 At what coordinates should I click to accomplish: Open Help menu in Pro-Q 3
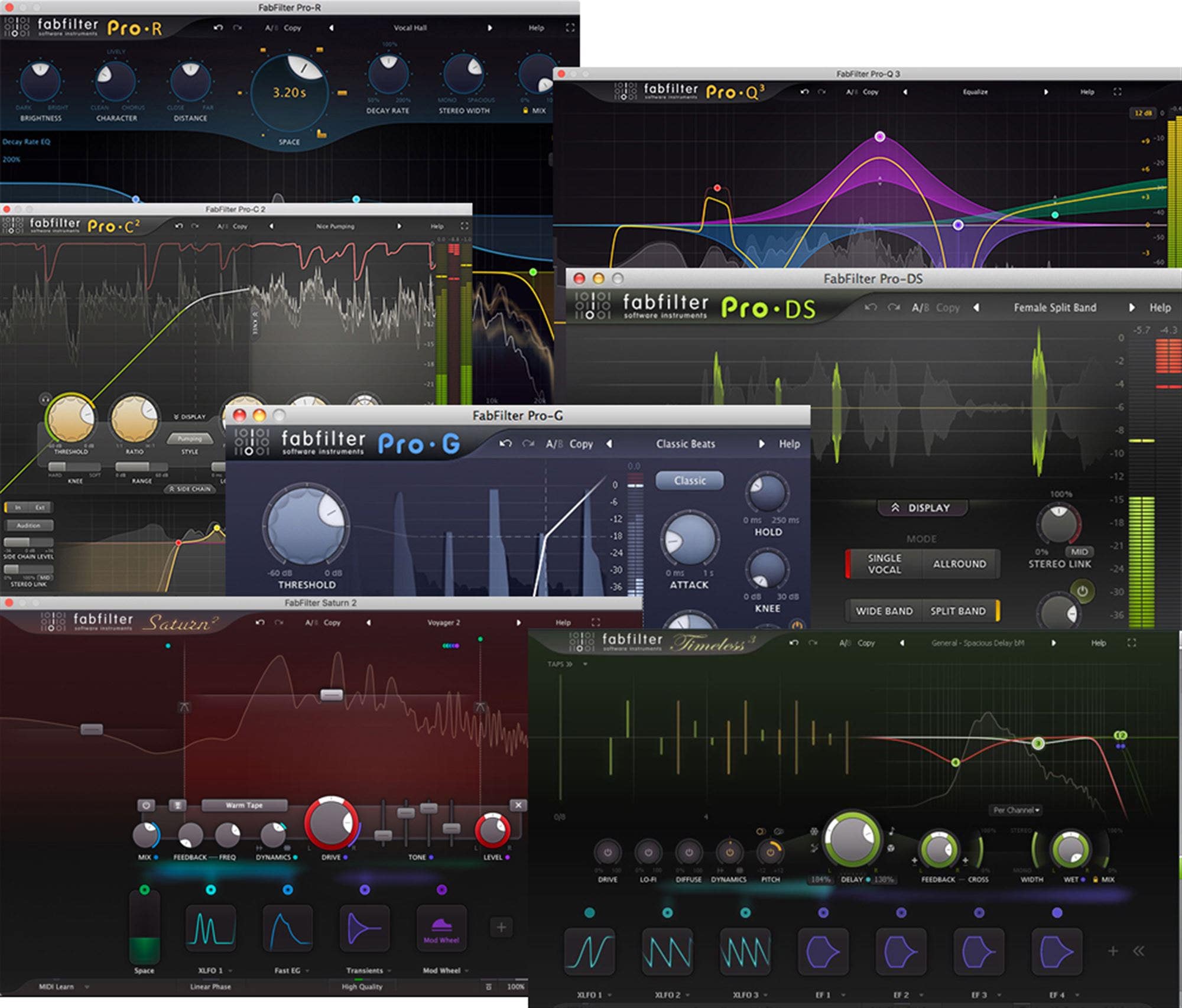1087,92
